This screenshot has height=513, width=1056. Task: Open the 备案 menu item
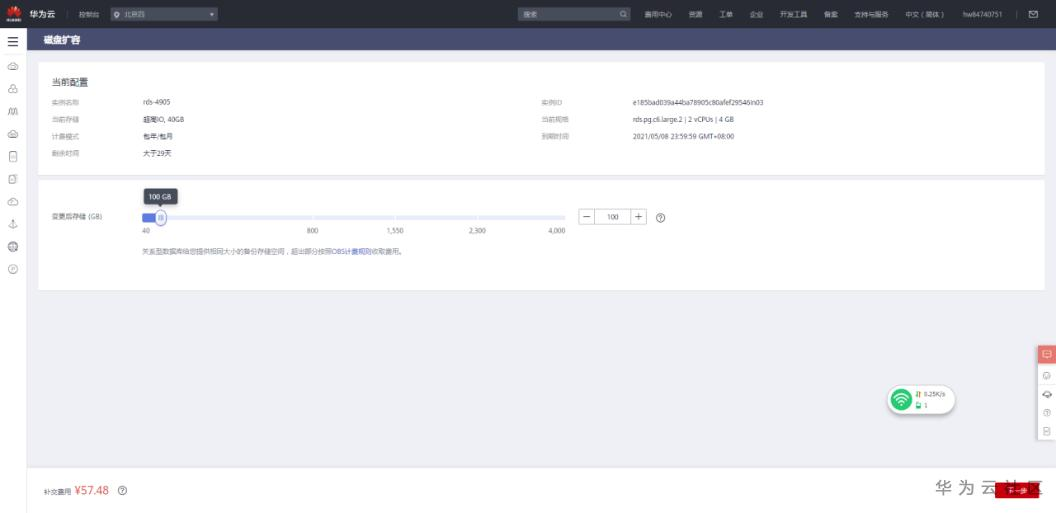pyautogui.click(x=830, y=14)
